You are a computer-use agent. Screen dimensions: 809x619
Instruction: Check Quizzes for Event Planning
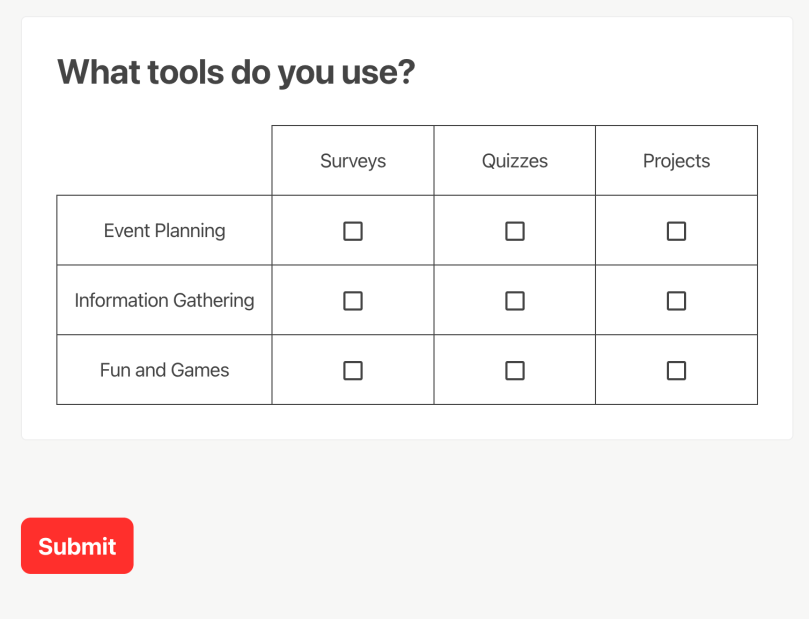pyautogui.click(x=515, y=231)
